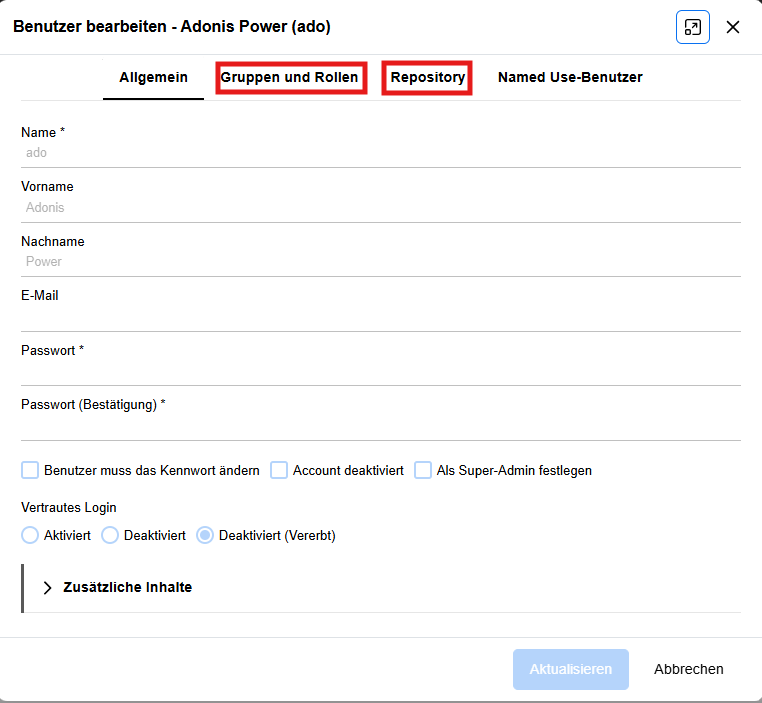This screenshot has width=762, height=703.
Task: Click the Abbrechen button
Action: (688, 669)
